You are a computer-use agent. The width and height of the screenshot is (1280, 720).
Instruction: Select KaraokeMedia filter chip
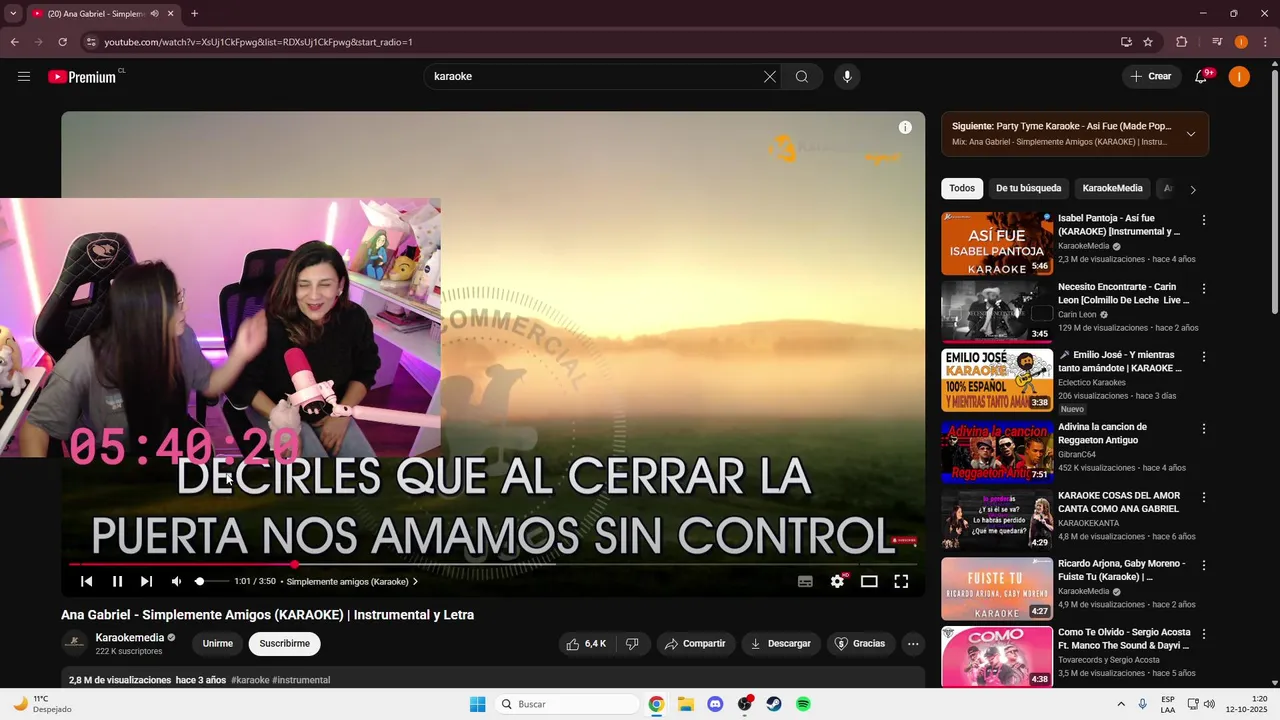pyautogui.click(x=1112, y=188)
